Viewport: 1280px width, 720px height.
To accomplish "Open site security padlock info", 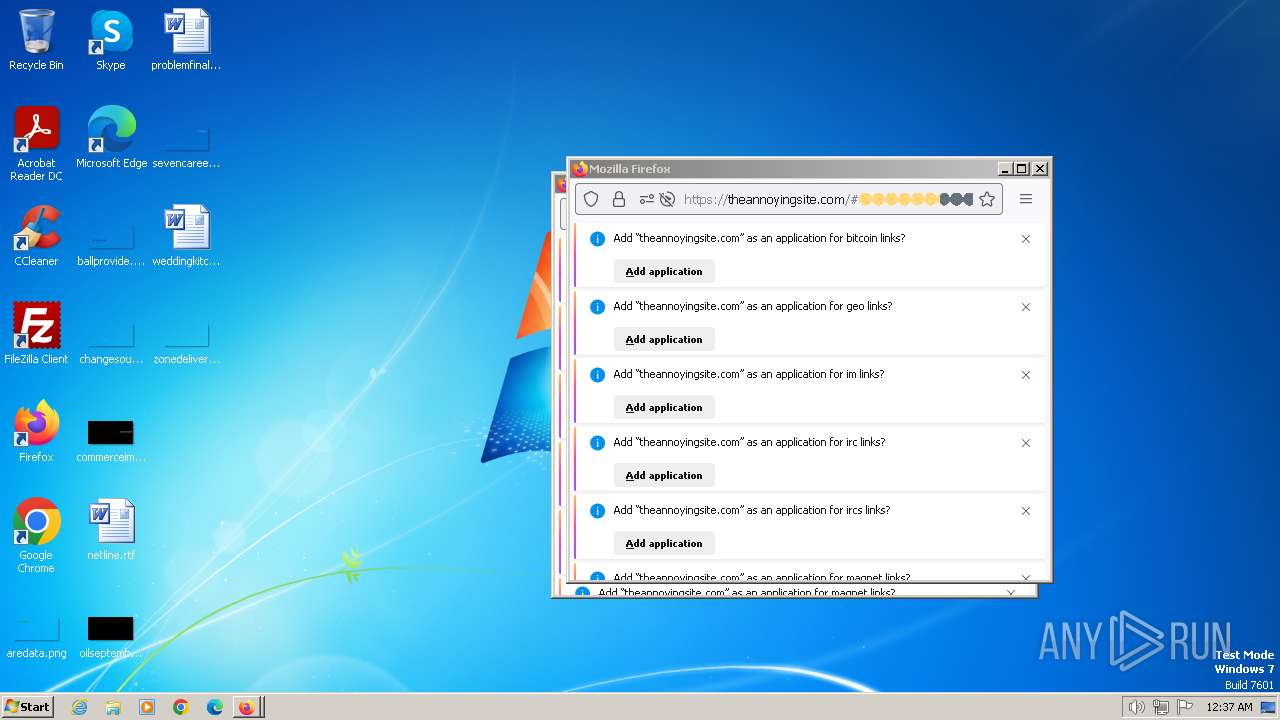I will pos(619,199).
